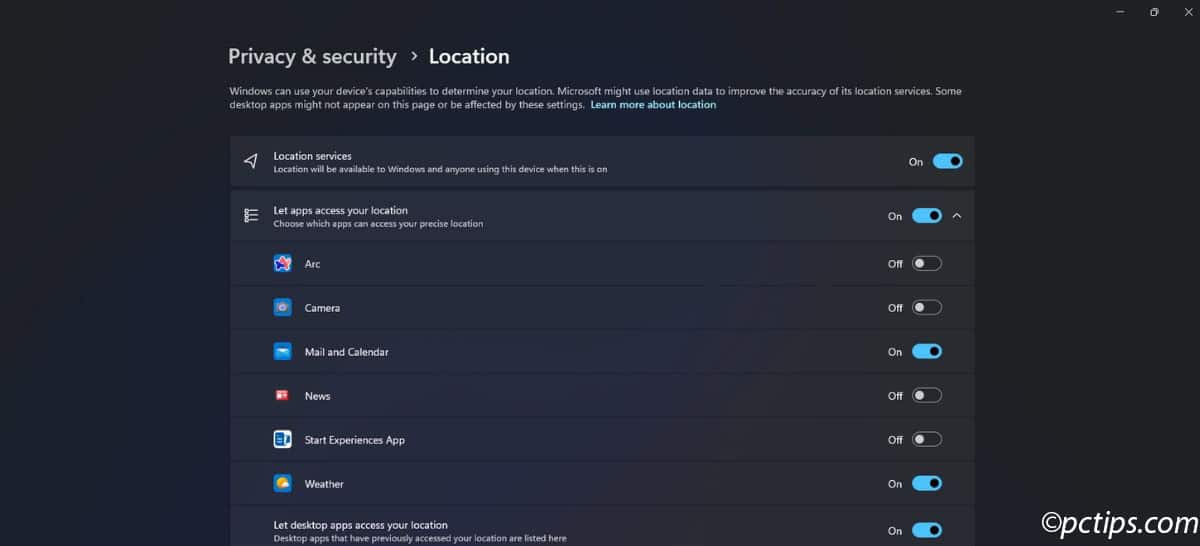Click the News app icon

click(282, 396)
